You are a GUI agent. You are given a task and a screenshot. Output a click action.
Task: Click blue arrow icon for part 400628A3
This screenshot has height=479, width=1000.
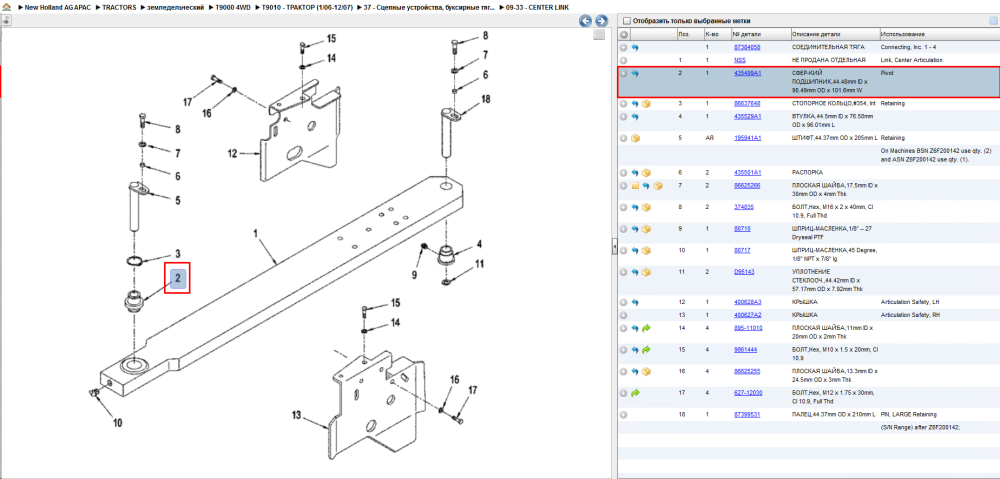pyautogui.click(x=635, y=302)
